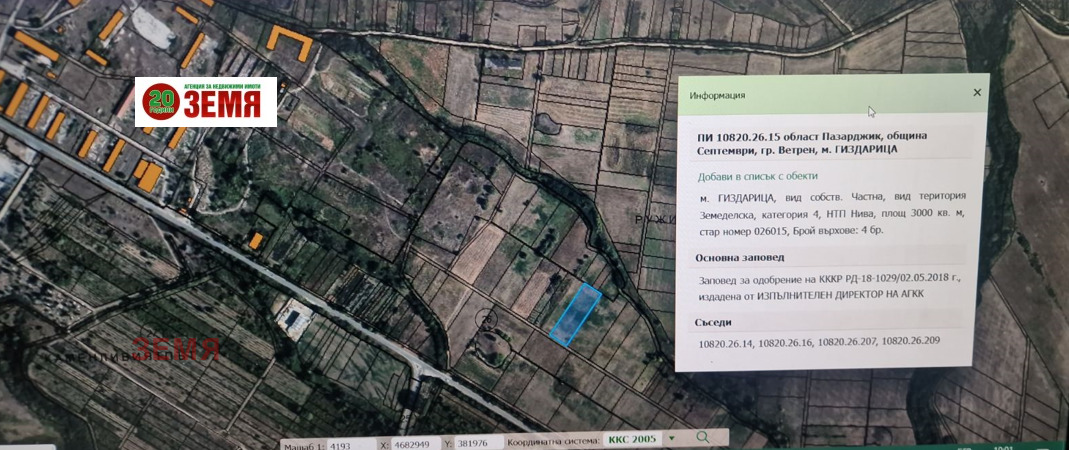This screenshot has width=1069, height=450.
Task: Click the red ЗЕМЯ watermark on map
Action: (x=176, y=348)
